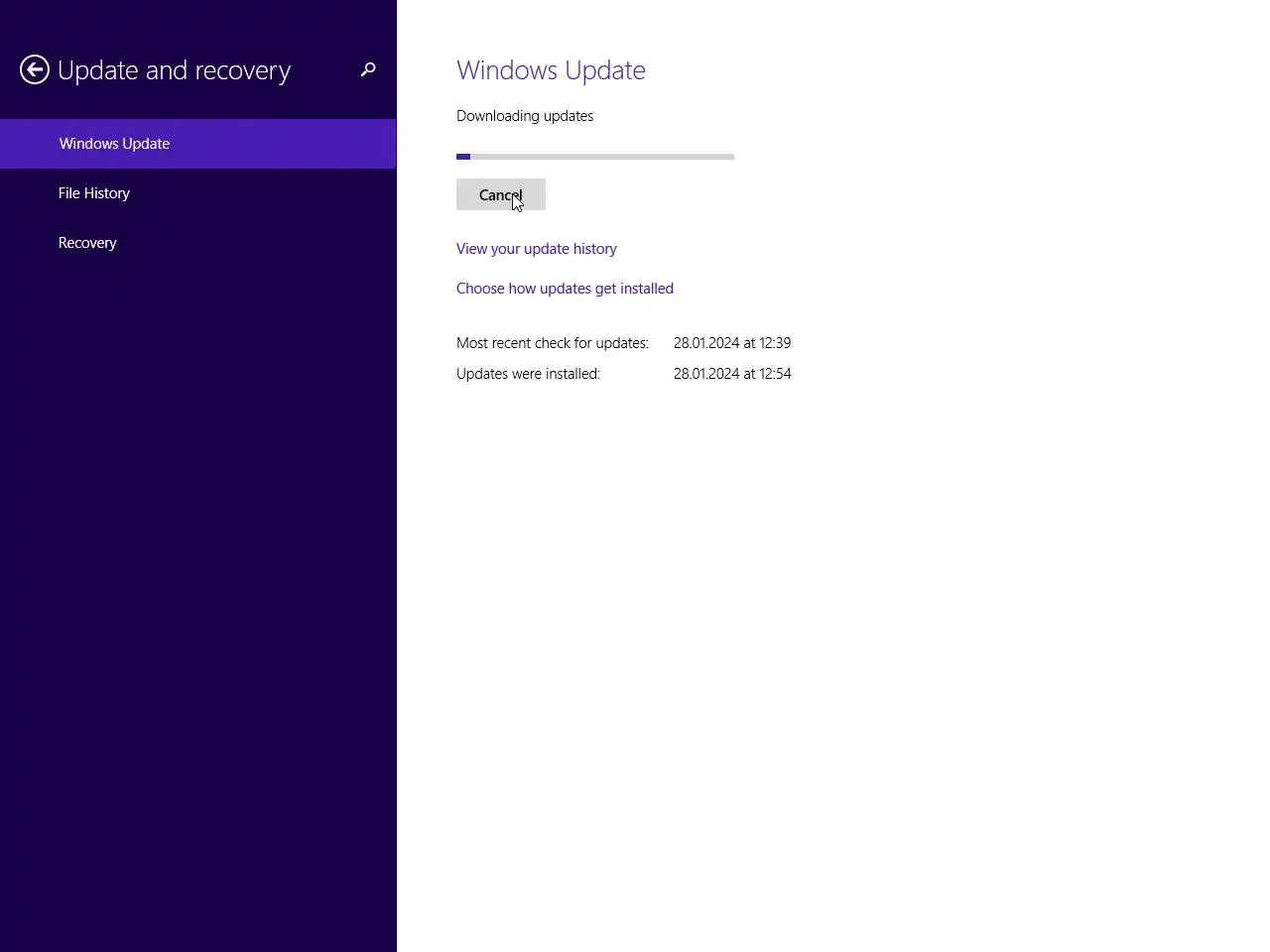Open the Recovery section
Screen dimensions: 1270x952
click(198, 243)
